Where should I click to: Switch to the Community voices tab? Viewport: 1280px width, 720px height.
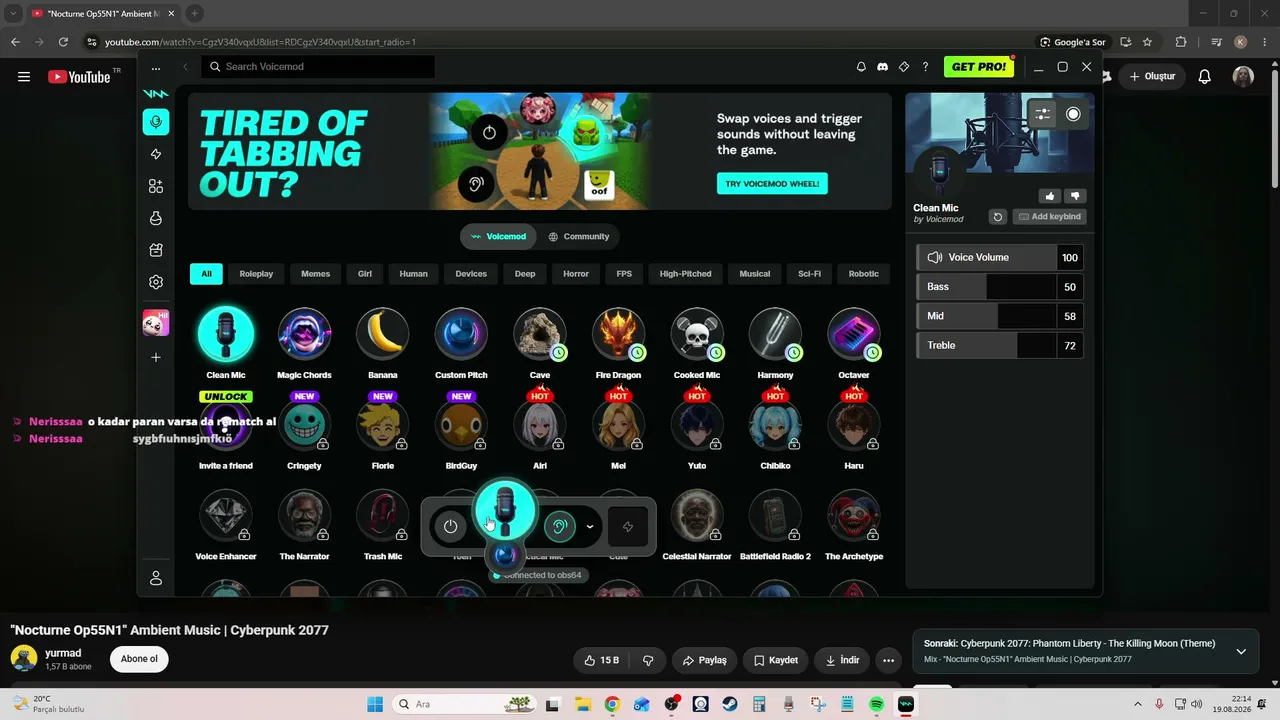tap(579, 237)
